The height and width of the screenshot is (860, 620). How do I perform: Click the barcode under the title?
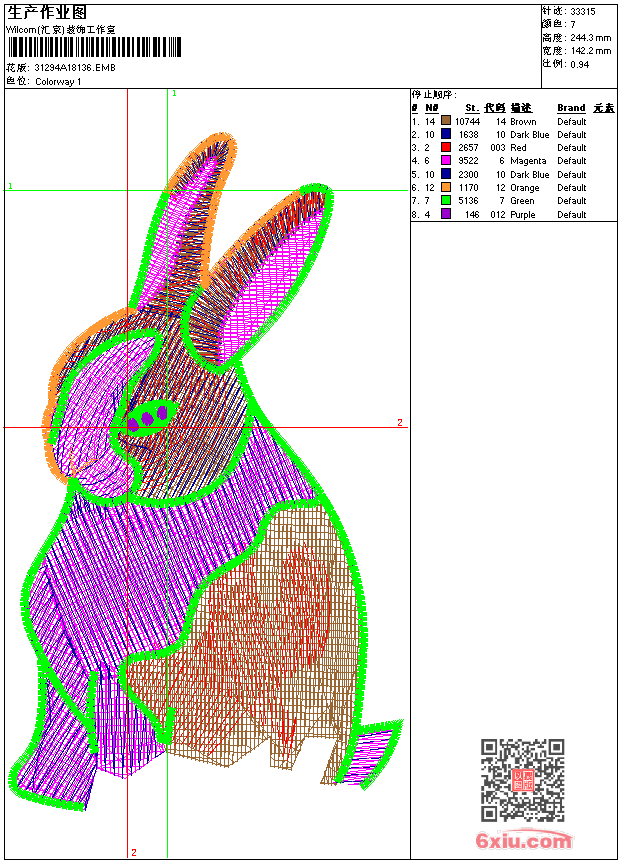[94, 47]
